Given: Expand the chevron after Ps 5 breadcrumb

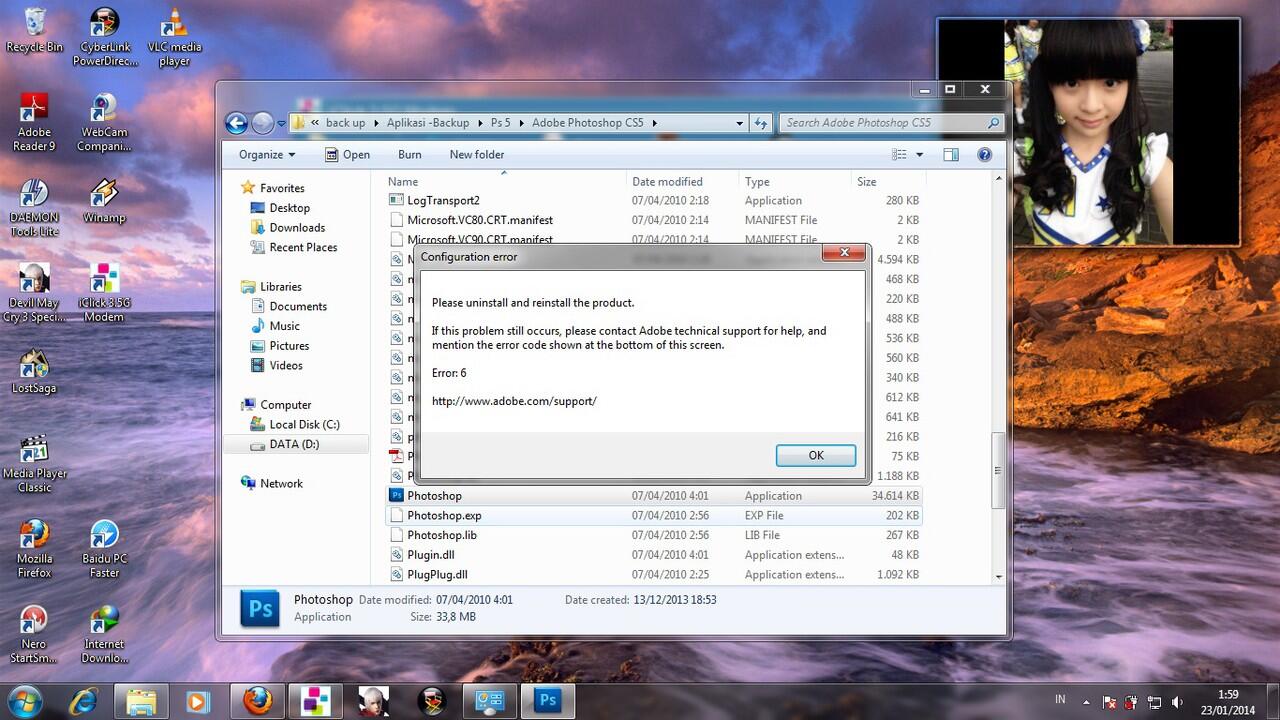Looking at the screenshot, I should (x=521, y=123).
